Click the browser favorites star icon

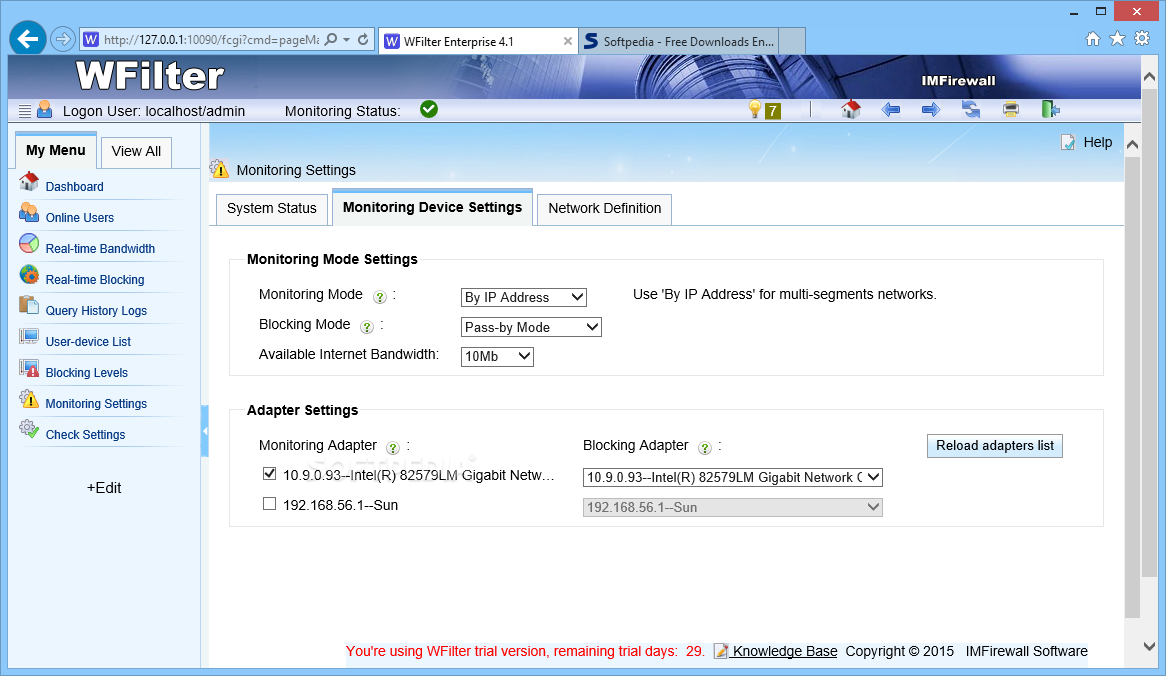coord(1117,39)
